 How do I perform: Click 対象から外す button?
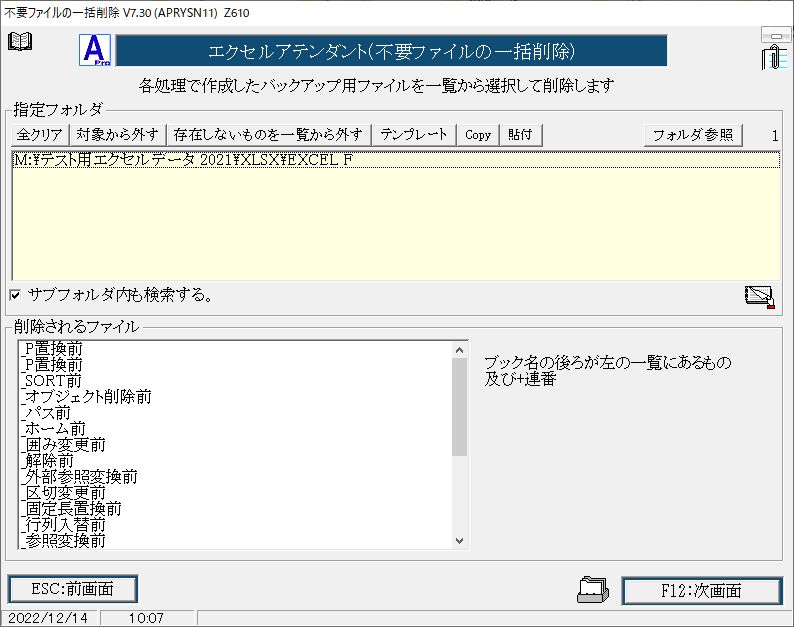(118, 134)
